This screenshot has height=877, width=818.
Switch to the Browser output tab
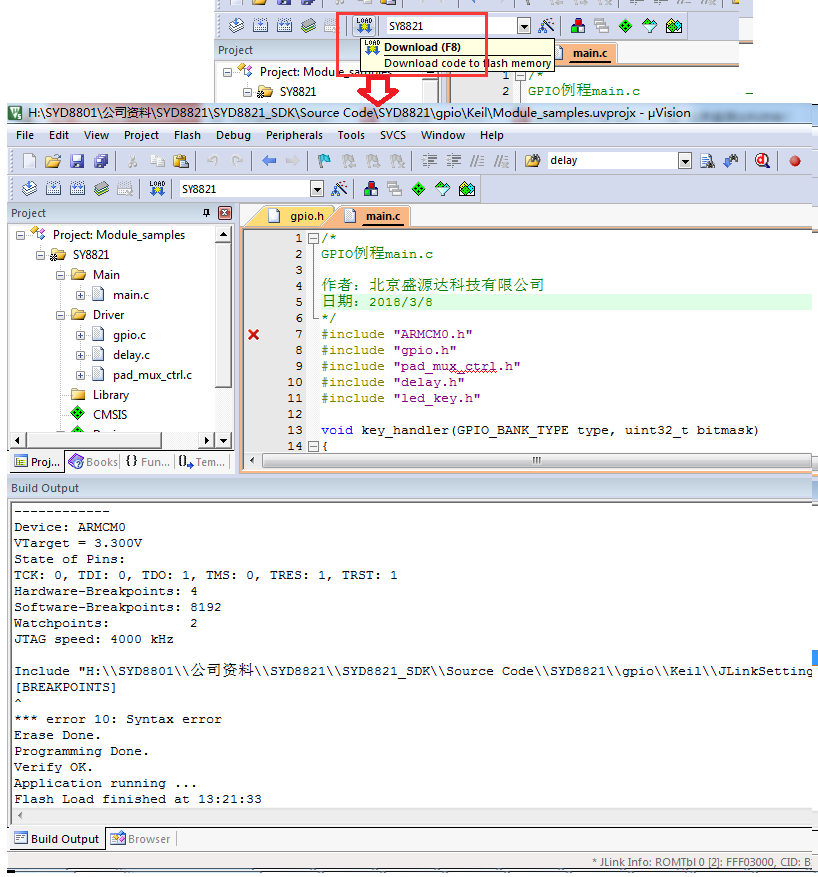pyautogui.click(x=140, y=839)
